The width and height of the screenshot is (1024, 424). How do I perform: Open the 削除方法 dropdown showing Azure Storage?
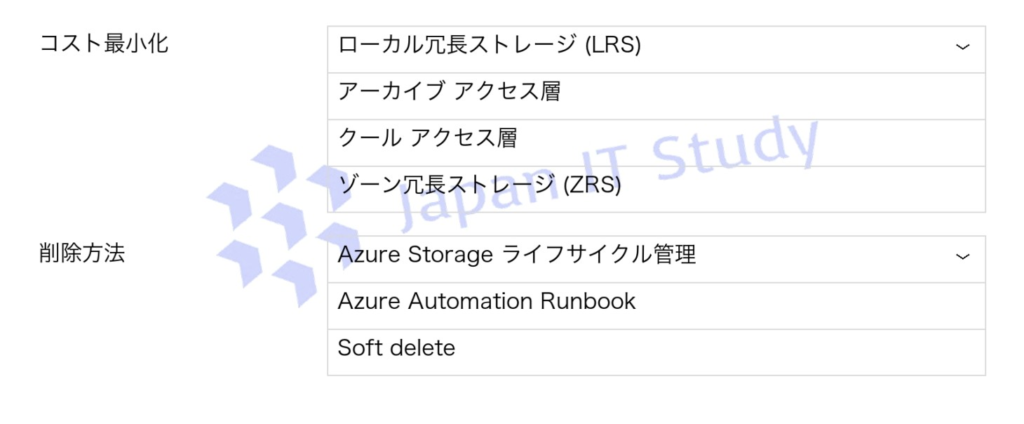click(655, 256)
